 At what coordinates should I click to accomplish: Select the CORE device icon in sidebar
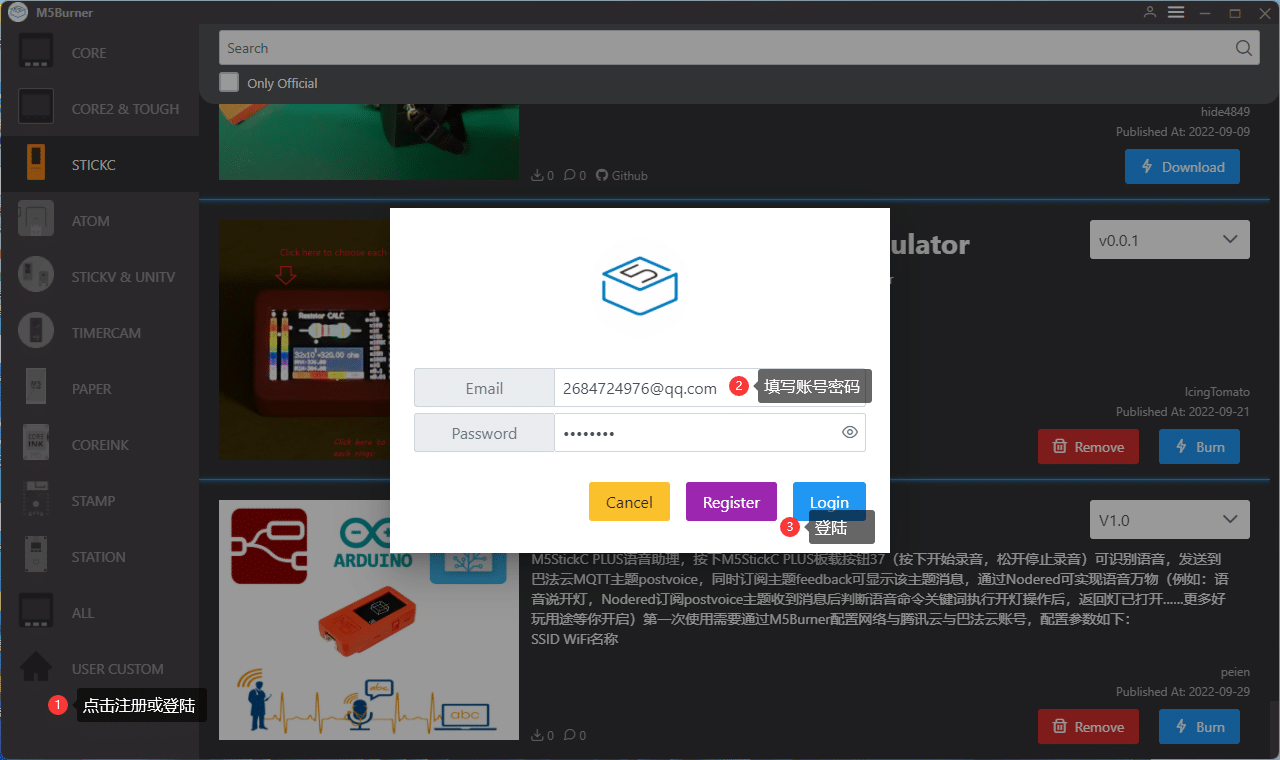36,52
